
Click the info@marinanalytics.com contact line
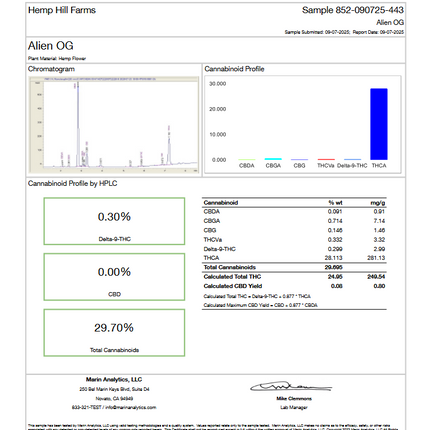[114, 407]
